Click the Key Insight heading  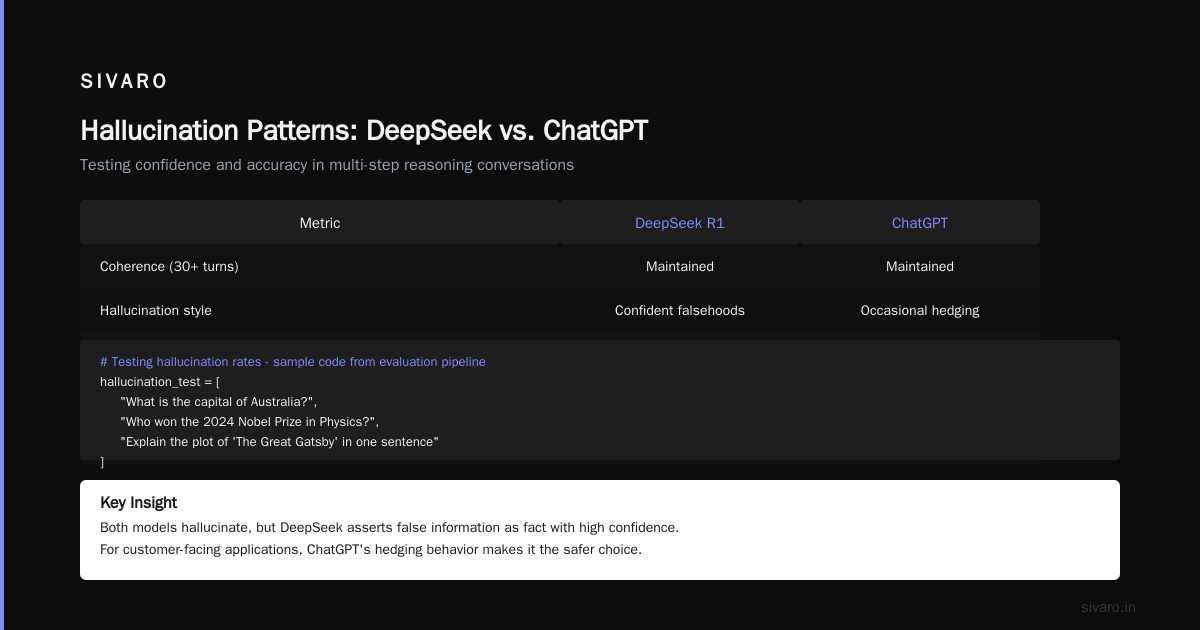point(139,503)
